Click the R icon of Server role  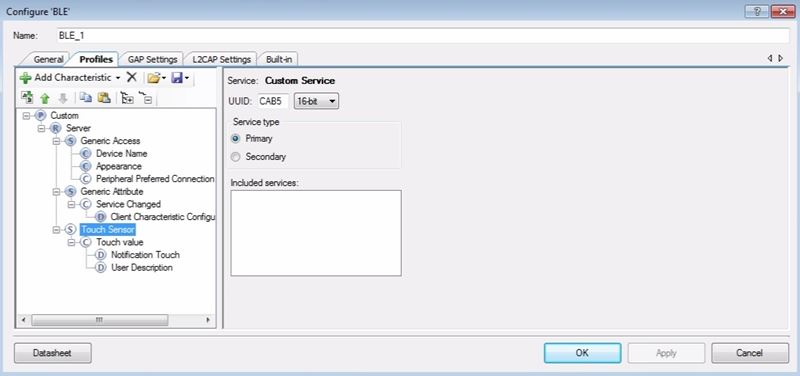(56, 128)
